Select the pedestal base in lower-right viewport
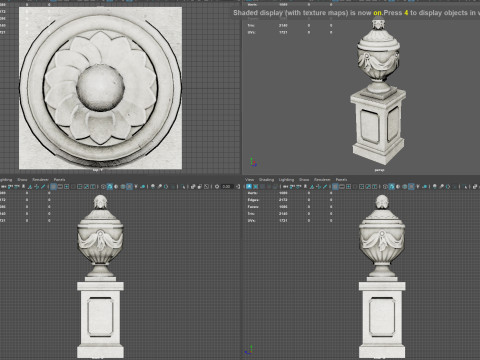Screen dimensions: 480x360 (382, 320)
